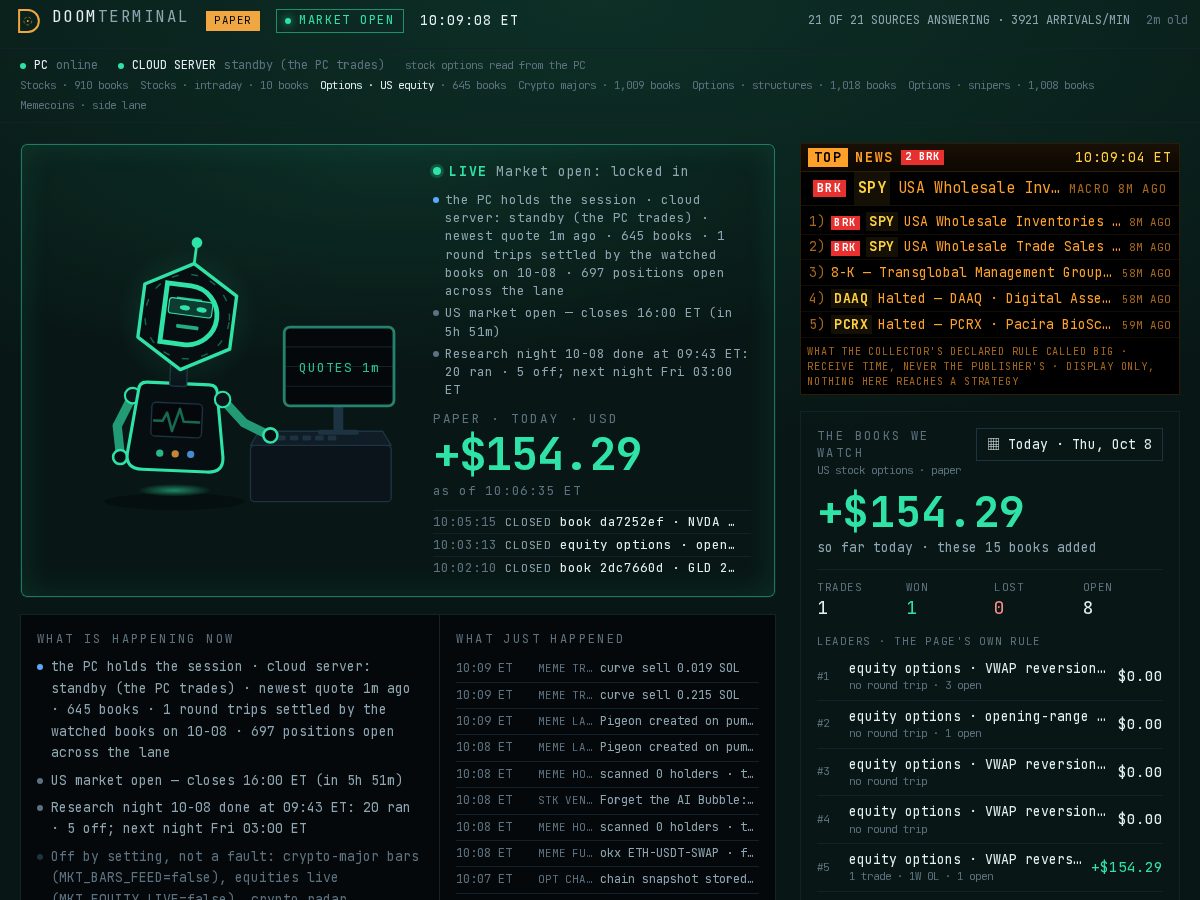Open the SPY USA Wholesale Inv headline banner
The image size is (1200, 900).
pos(990,188)
